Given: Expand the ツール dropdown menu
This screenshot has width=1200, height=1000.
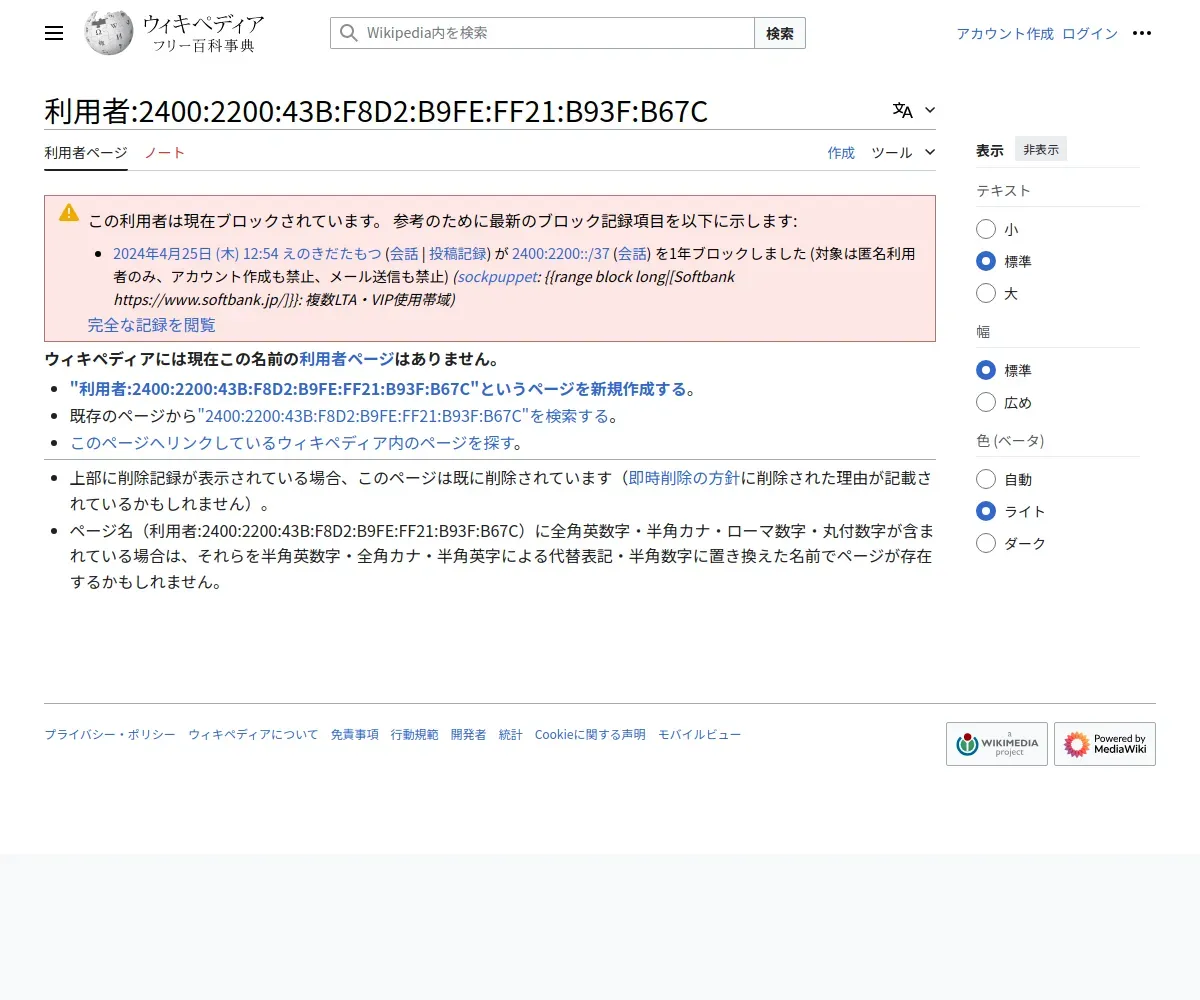Looking at the screenshot, I should point(903,153).
